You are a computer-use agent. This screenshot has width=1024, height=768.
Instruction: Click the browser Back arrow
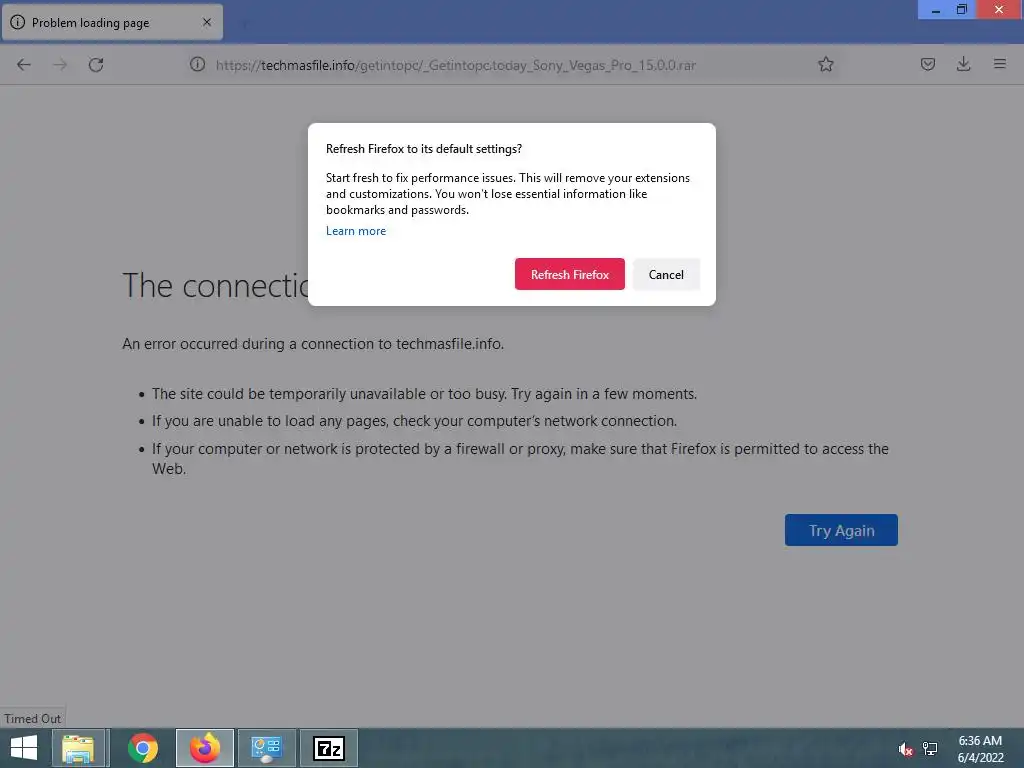pyautogui.click(x=24, y=65)
